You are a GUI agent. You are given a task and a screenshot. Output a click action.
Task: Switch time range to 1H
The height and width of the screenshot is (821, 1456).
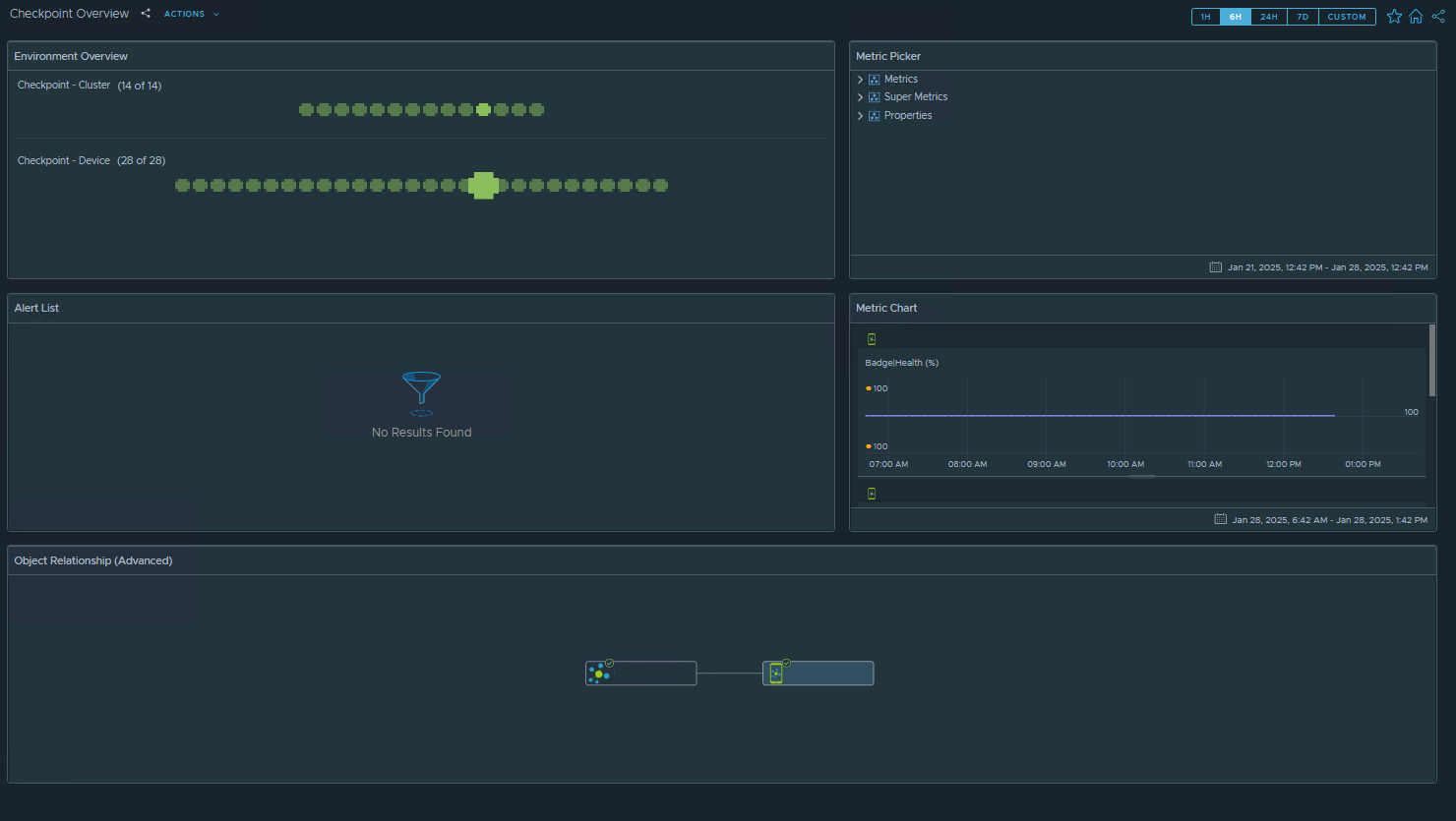[1205, 17]
